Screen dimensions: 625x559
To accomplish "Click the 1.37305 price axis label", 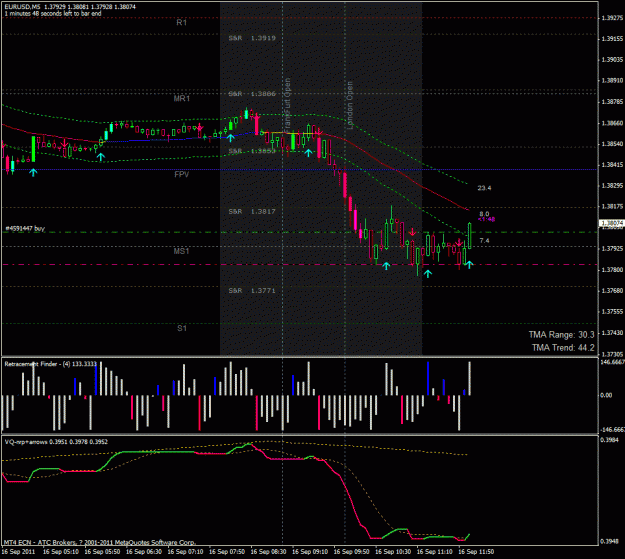I will (612, 354).
